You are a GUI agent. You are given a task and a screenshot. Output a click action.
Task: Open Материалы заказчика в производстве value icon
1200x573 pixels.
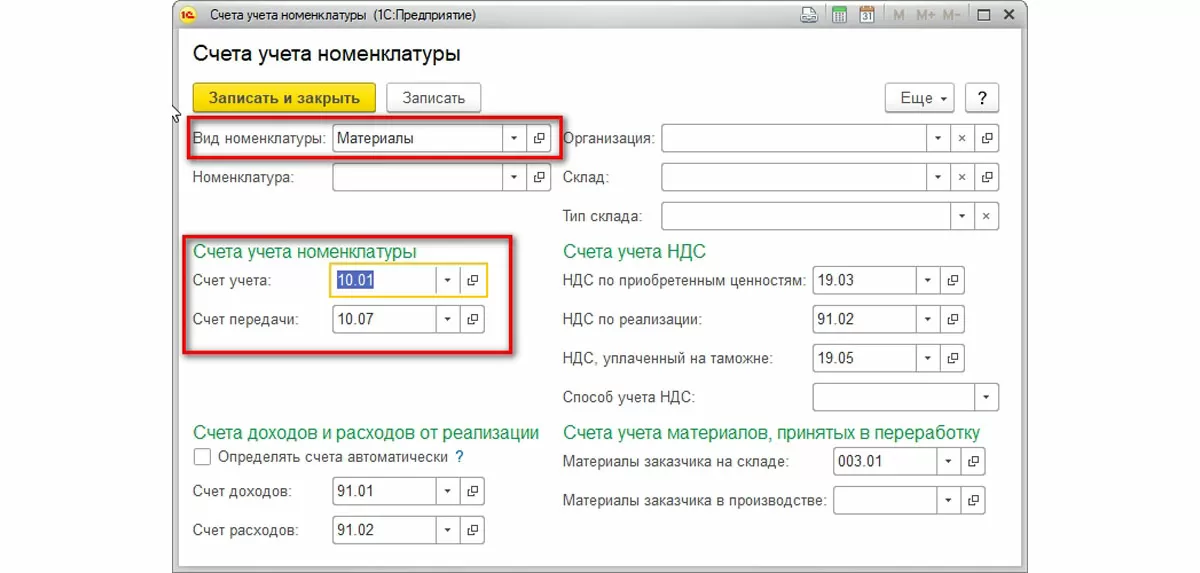973,500
